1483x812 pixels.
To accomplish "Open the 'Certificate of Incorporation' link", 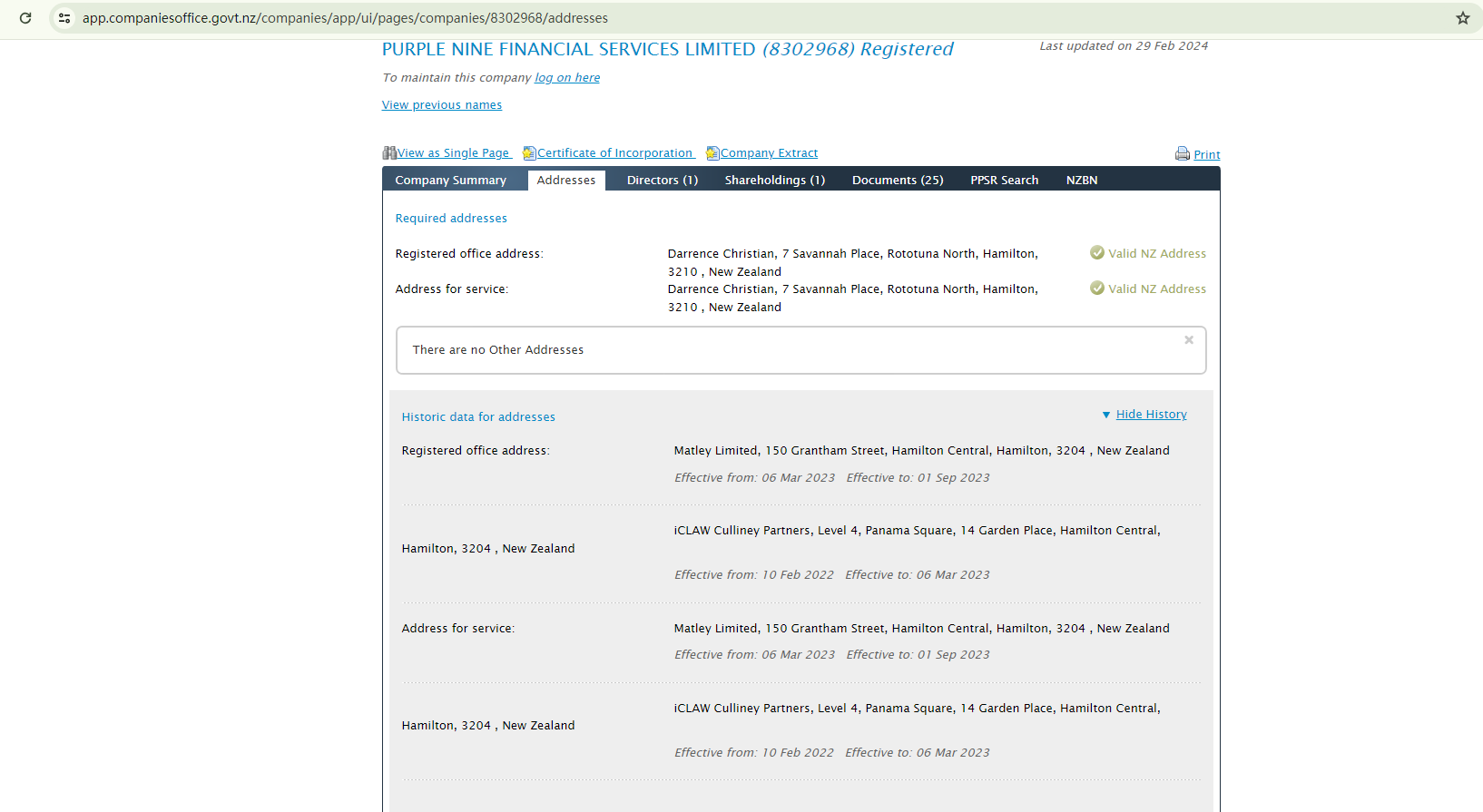I will coord(615,153).
